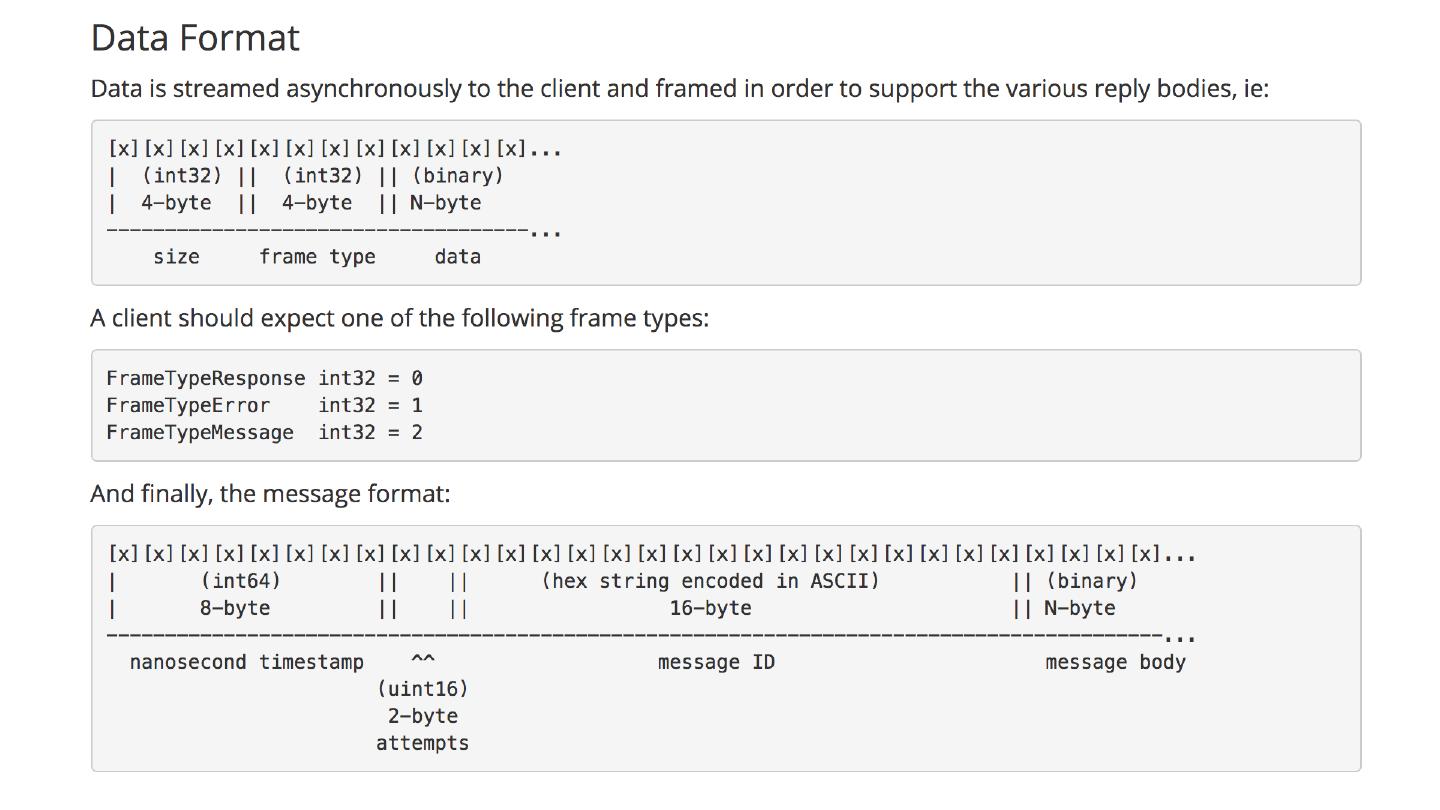The width and height of the screenshot is (1440, 810).
Task: Click the 'message body' label
Action: coord(1115,662)
